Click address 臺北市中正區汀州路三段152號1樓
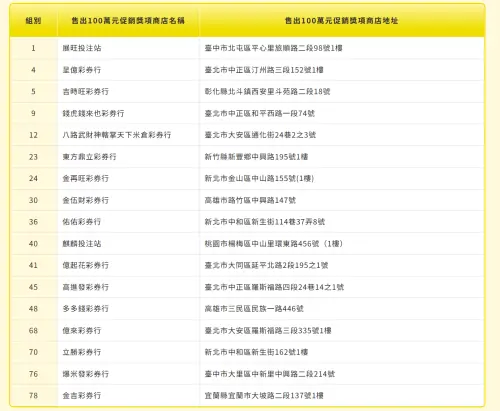500x411 pixels. click(x=264, y=70)
